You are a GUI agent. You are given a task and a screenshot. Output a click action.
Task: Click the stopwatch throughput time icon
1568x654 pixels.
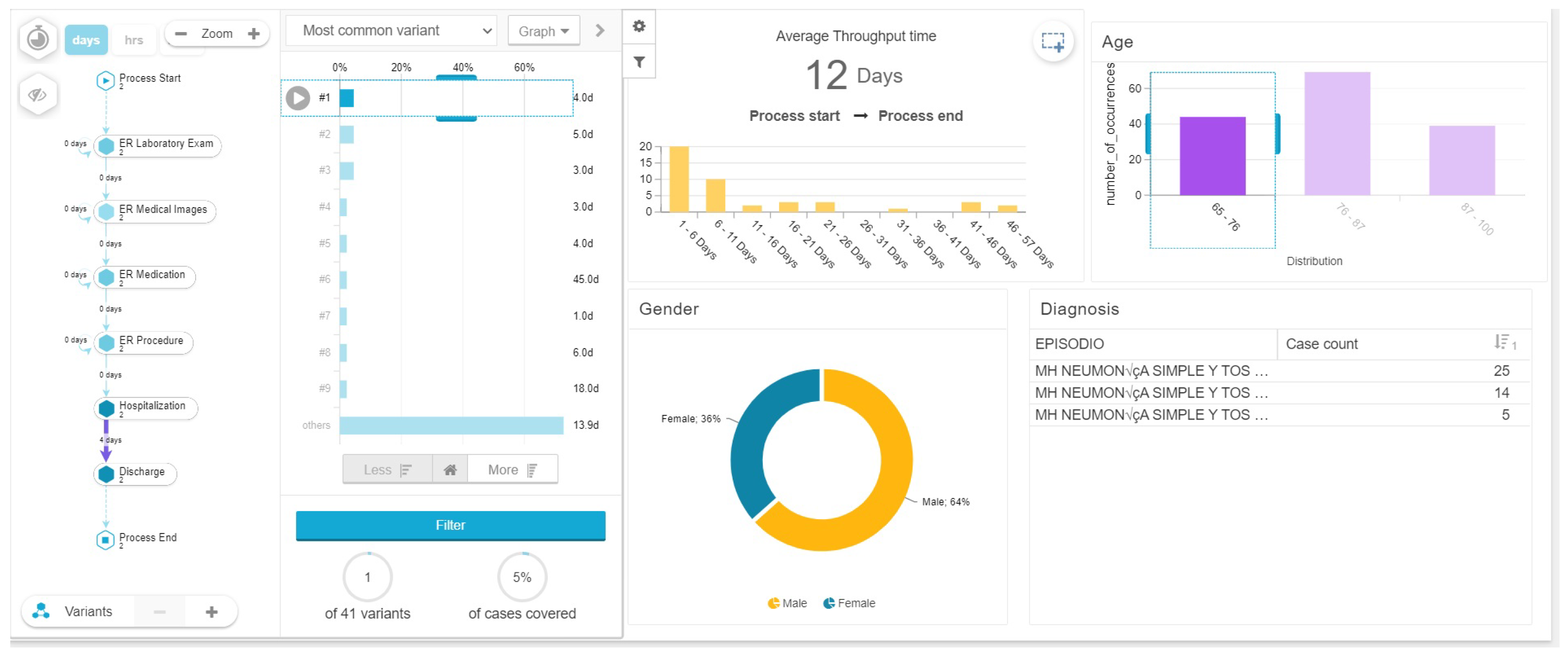[x=38, y=39]
